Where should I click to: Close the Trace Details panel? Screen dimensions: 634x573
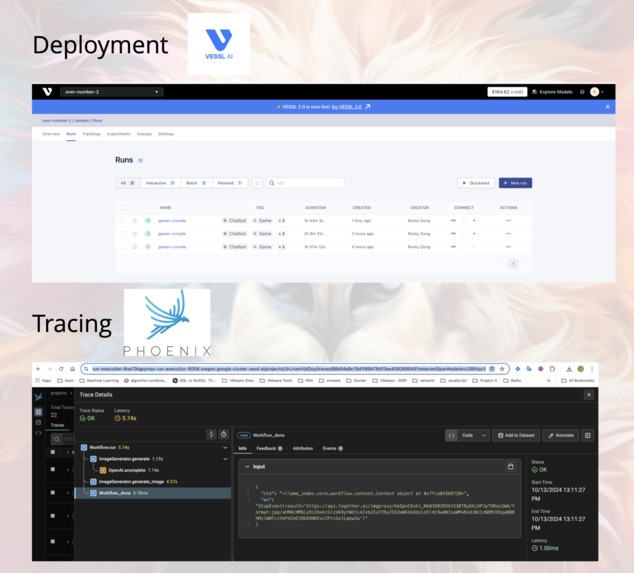tap(589, 395)
